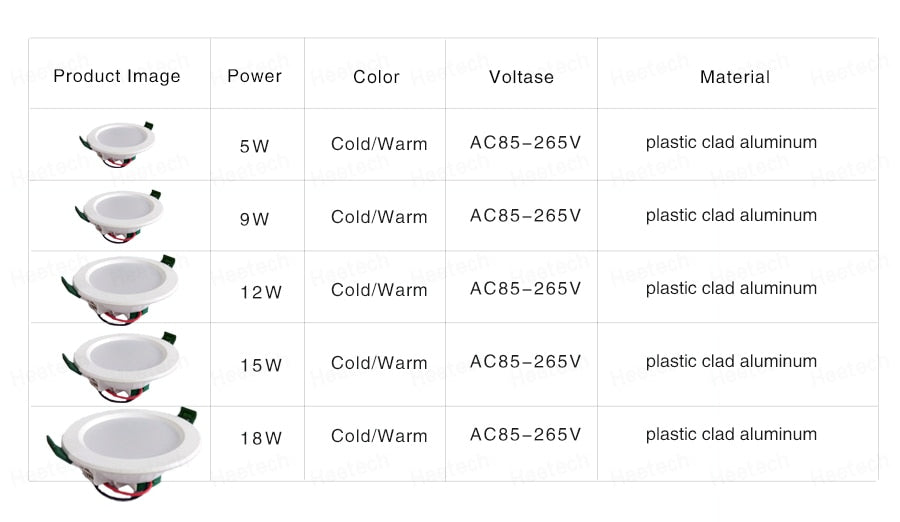Select the 9W power cell
The height and width of the screenshot is (522, 900).
click(x=255, y=219)
